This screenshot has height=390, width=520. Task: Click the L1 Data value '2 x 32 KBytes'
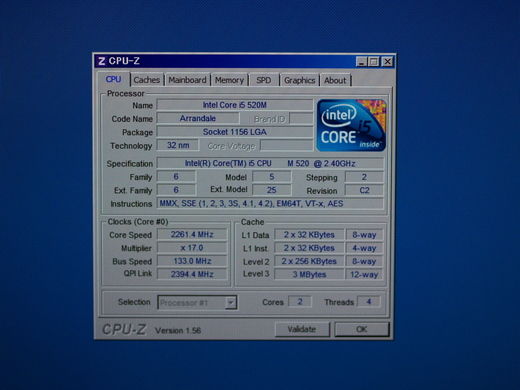(309, 235)
